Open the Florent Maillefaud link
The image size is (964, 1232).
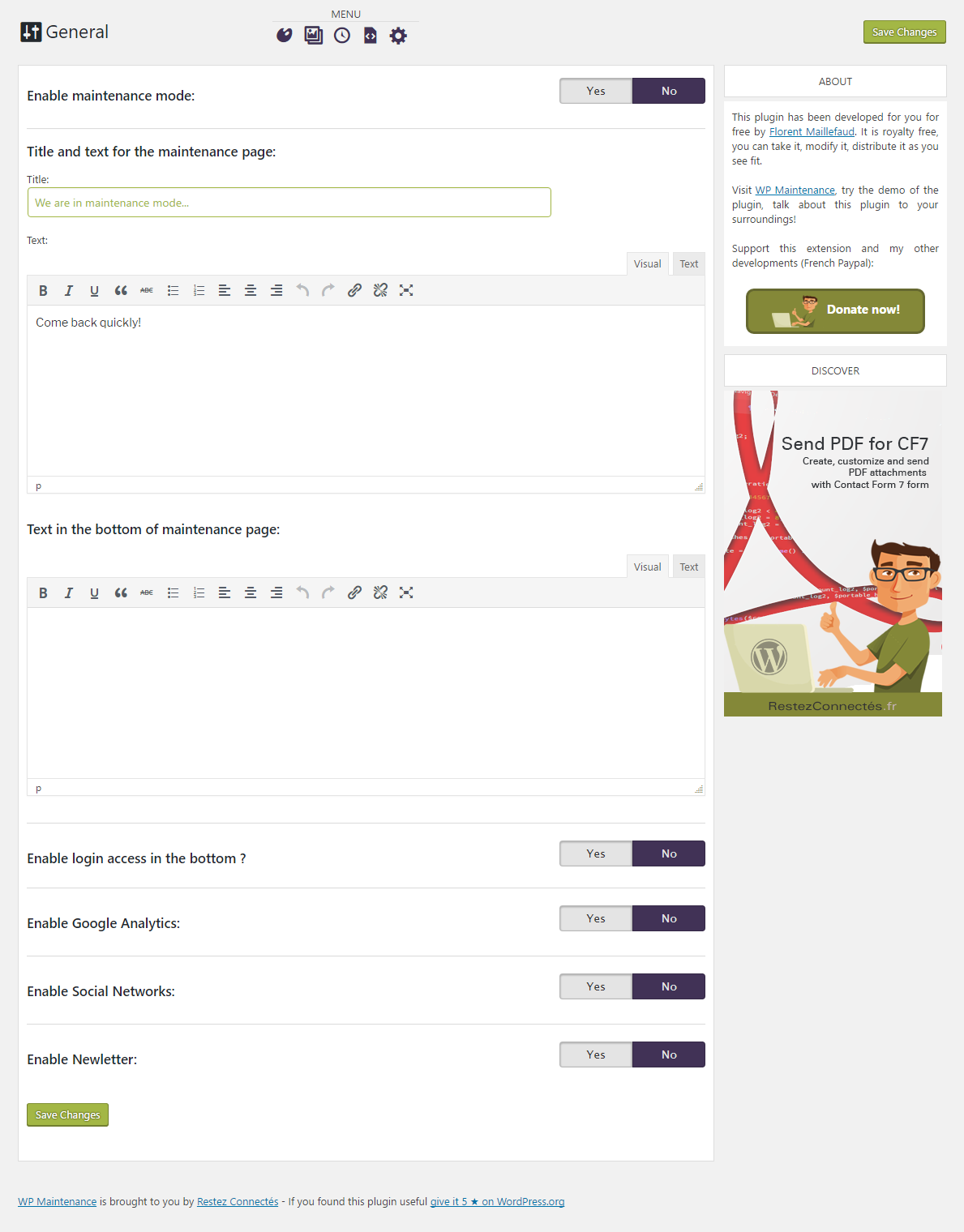[812, 132]
